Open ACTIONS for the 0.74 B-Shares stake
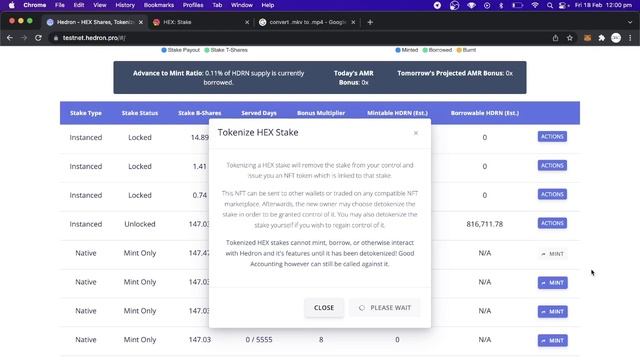640x360 pixels. coord(552,195)
